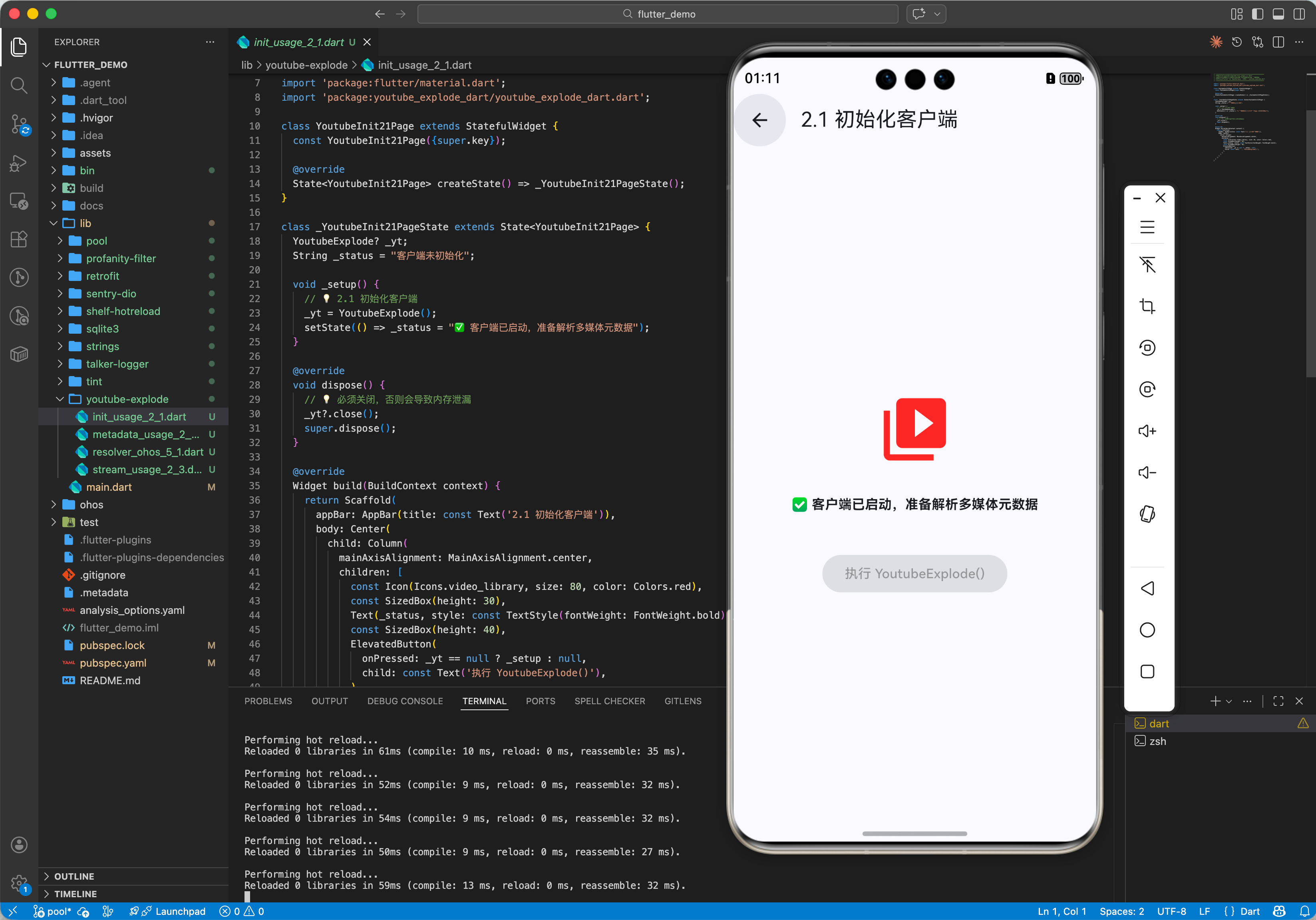
Task: Open the Search view in activity bar
Action: click(19, 86)
